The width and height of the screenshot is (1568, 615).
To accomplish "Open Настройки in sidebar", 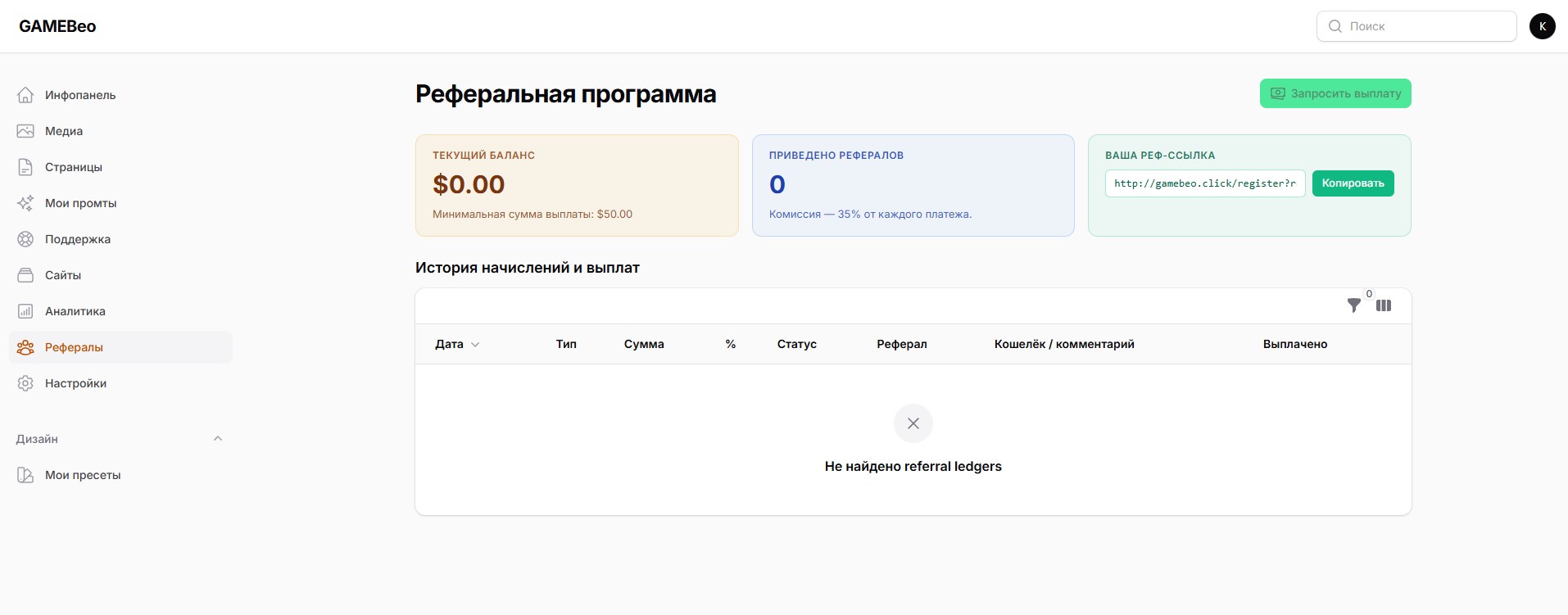I will pyautogui.click(x=120, y=383).
